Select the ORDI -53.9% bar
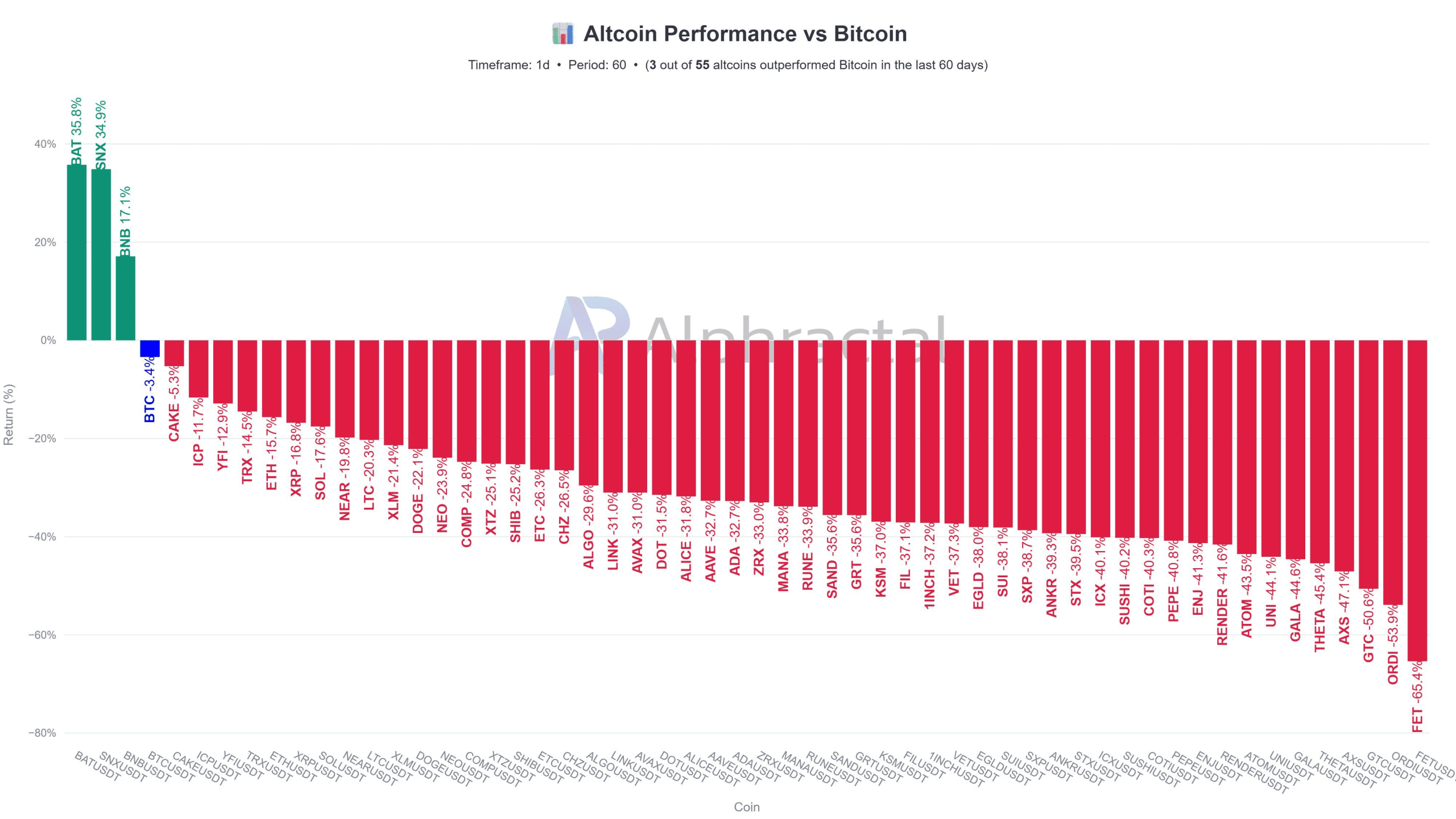The image size is (1456, 819). pyautogui.click(x=1393, y=472)
